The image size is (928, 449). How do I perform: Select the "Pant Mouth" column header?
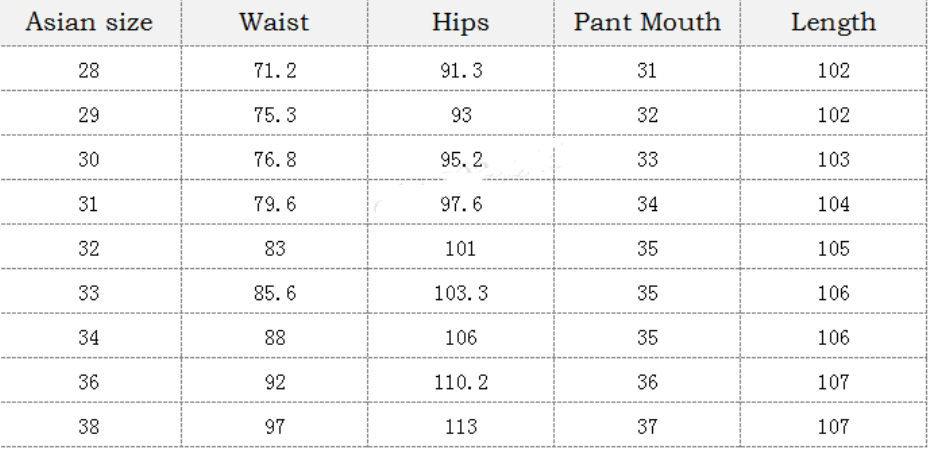click(647, 23)
